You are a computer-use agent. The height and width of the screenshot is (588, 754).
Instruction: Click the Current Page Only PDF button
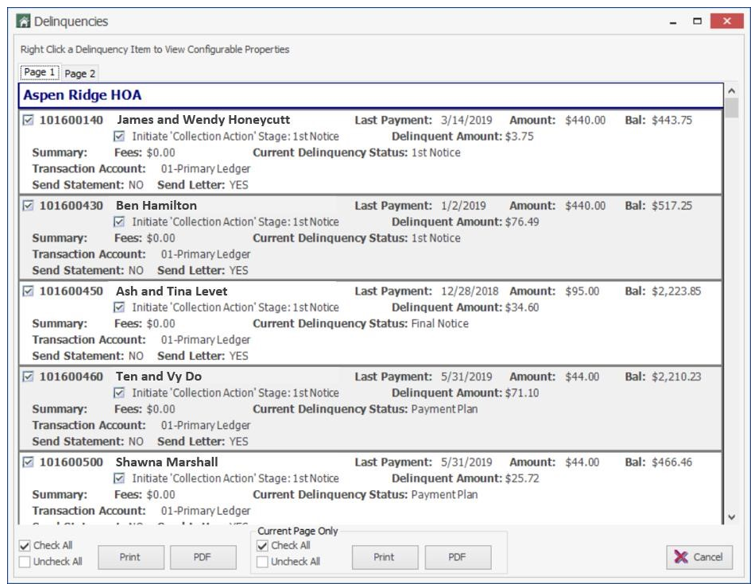click(x=458, y=557)
